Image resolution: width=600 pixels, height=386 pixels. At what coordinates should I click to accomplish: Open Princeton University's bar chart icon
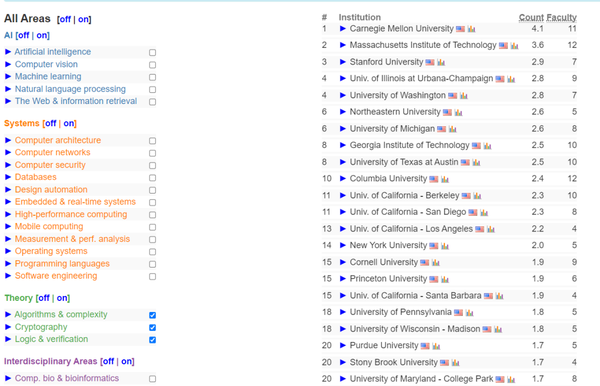pyautogui.click(x=445, y=279)
